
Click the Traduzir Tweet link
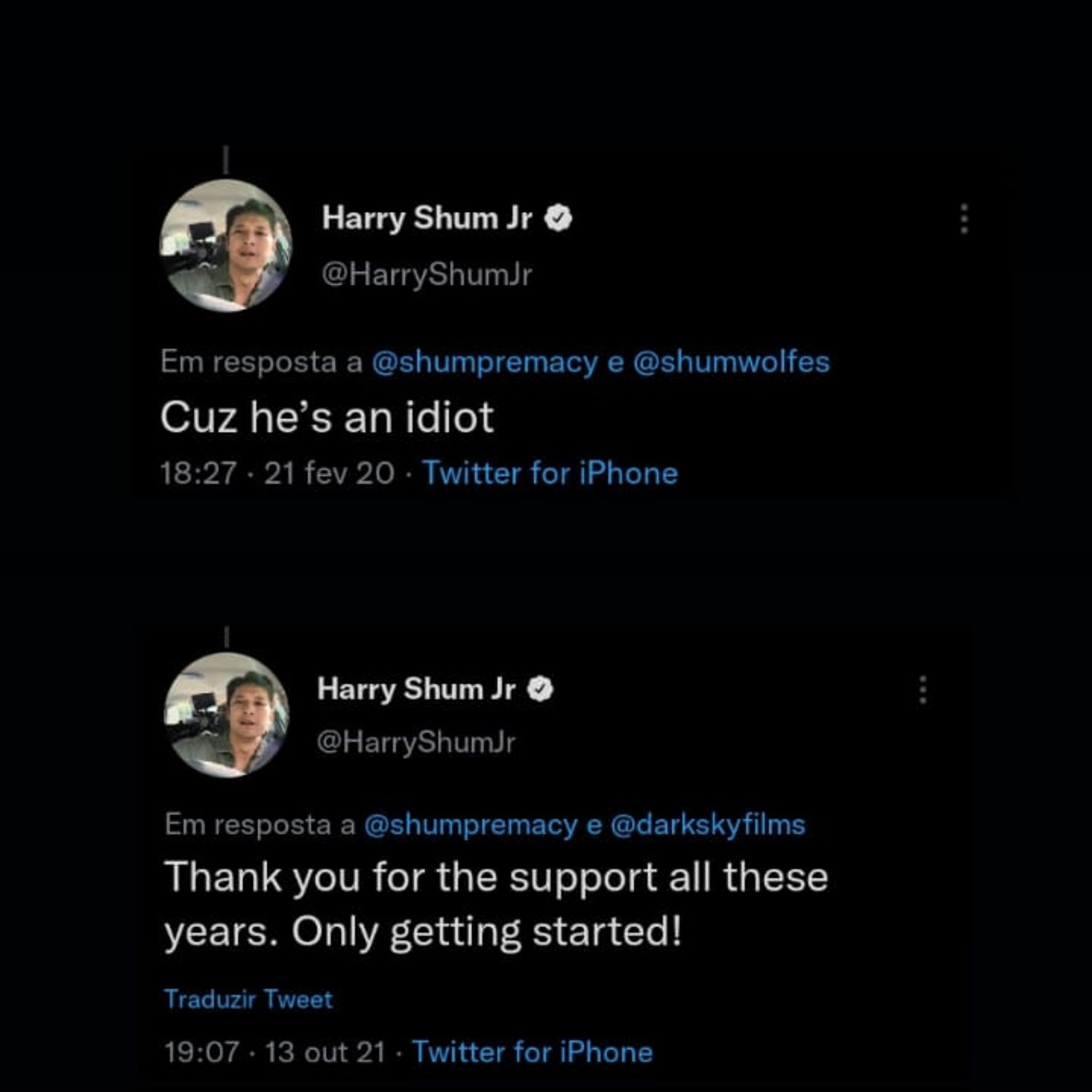click(248, 1000)
